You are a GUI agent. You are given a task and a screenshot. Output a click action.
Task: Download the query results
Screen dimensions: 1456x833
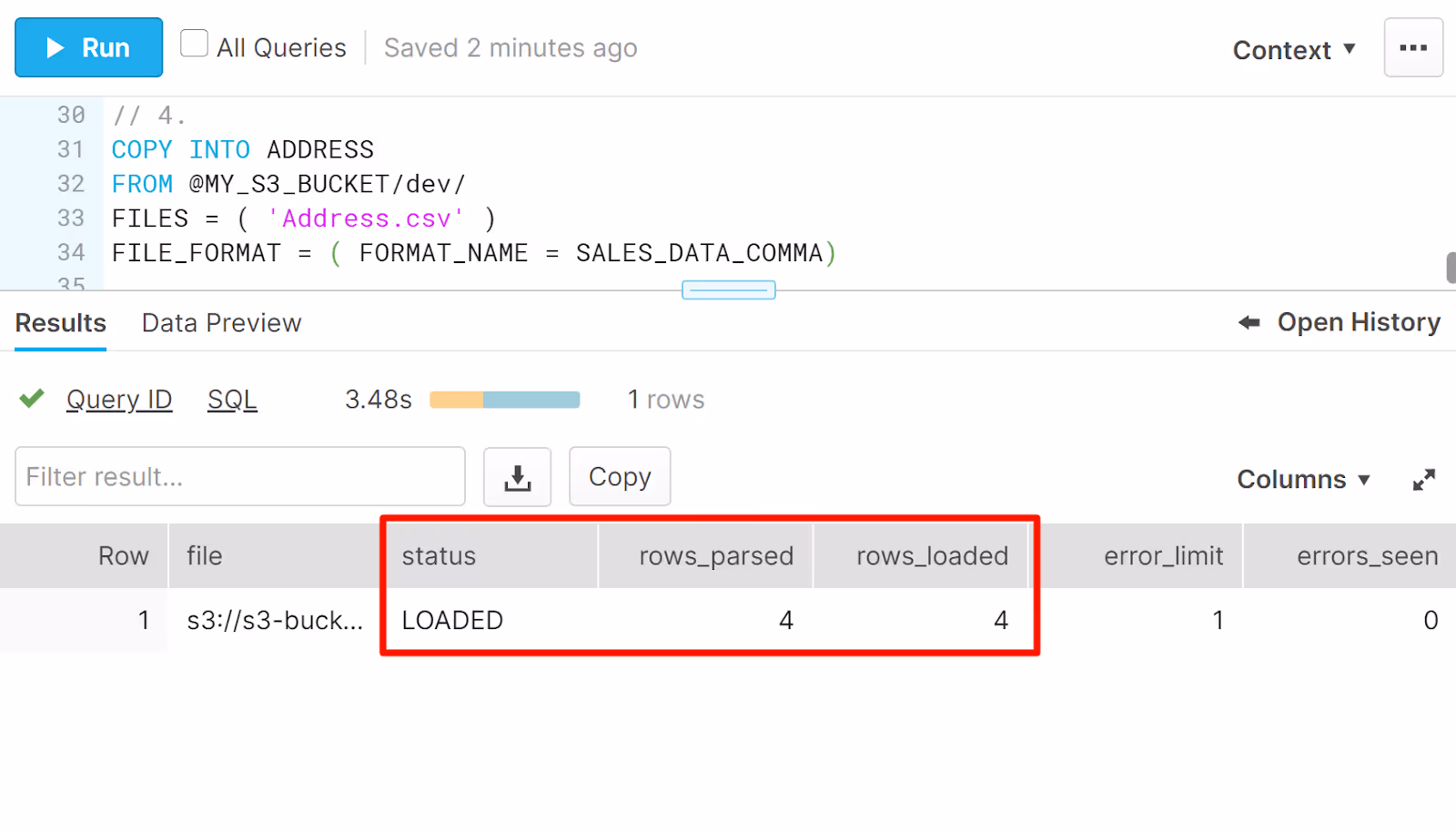517,476
